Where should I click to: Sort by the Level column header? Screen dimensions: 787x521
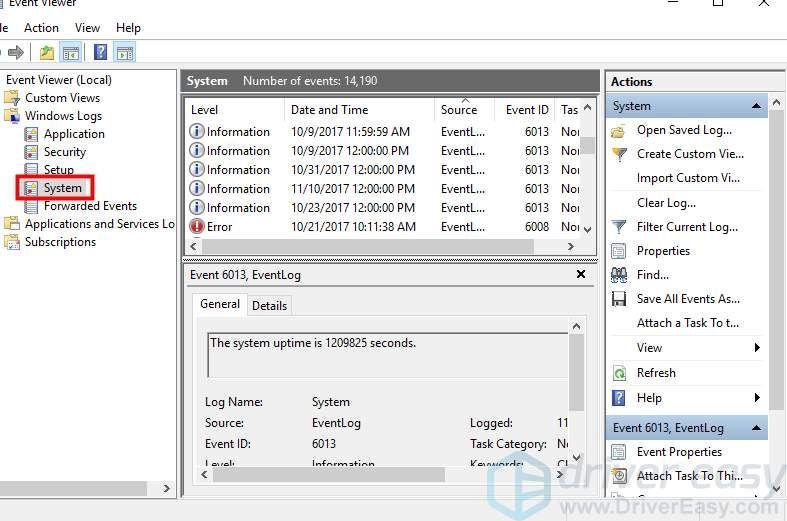(235, 110)
